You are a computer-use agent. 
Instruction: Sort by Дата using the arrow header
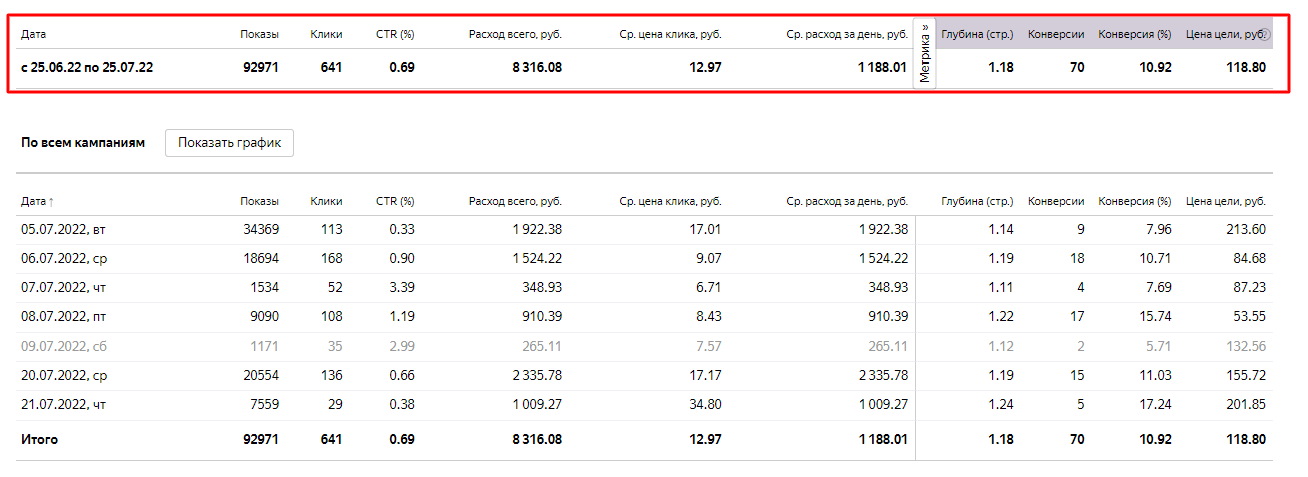tap(38, 201)
